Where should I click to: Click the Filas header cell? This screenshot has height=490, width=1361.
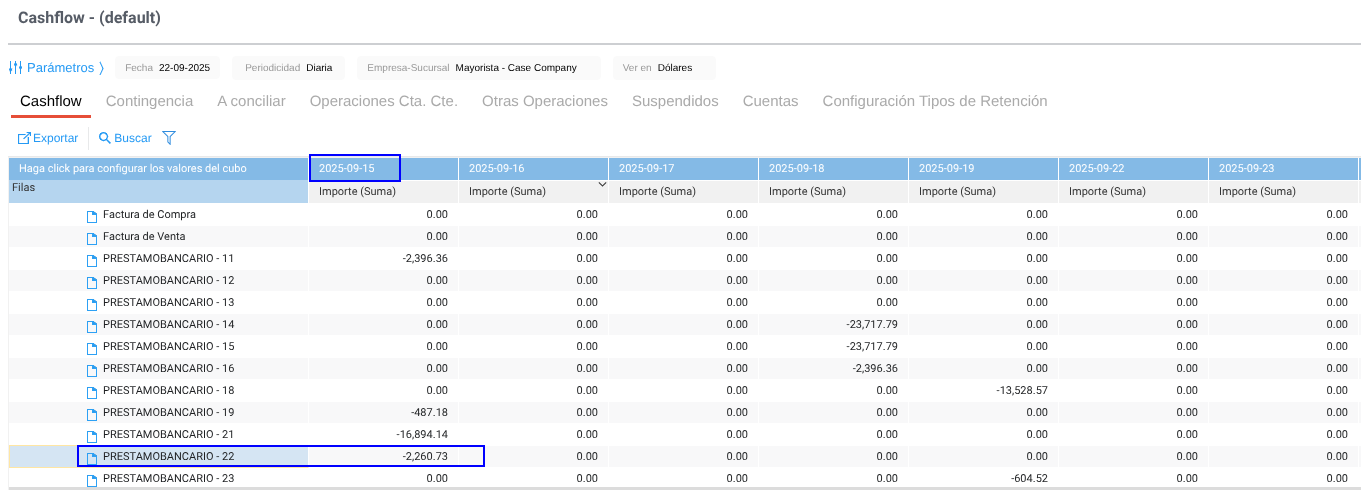coord(159,191)
